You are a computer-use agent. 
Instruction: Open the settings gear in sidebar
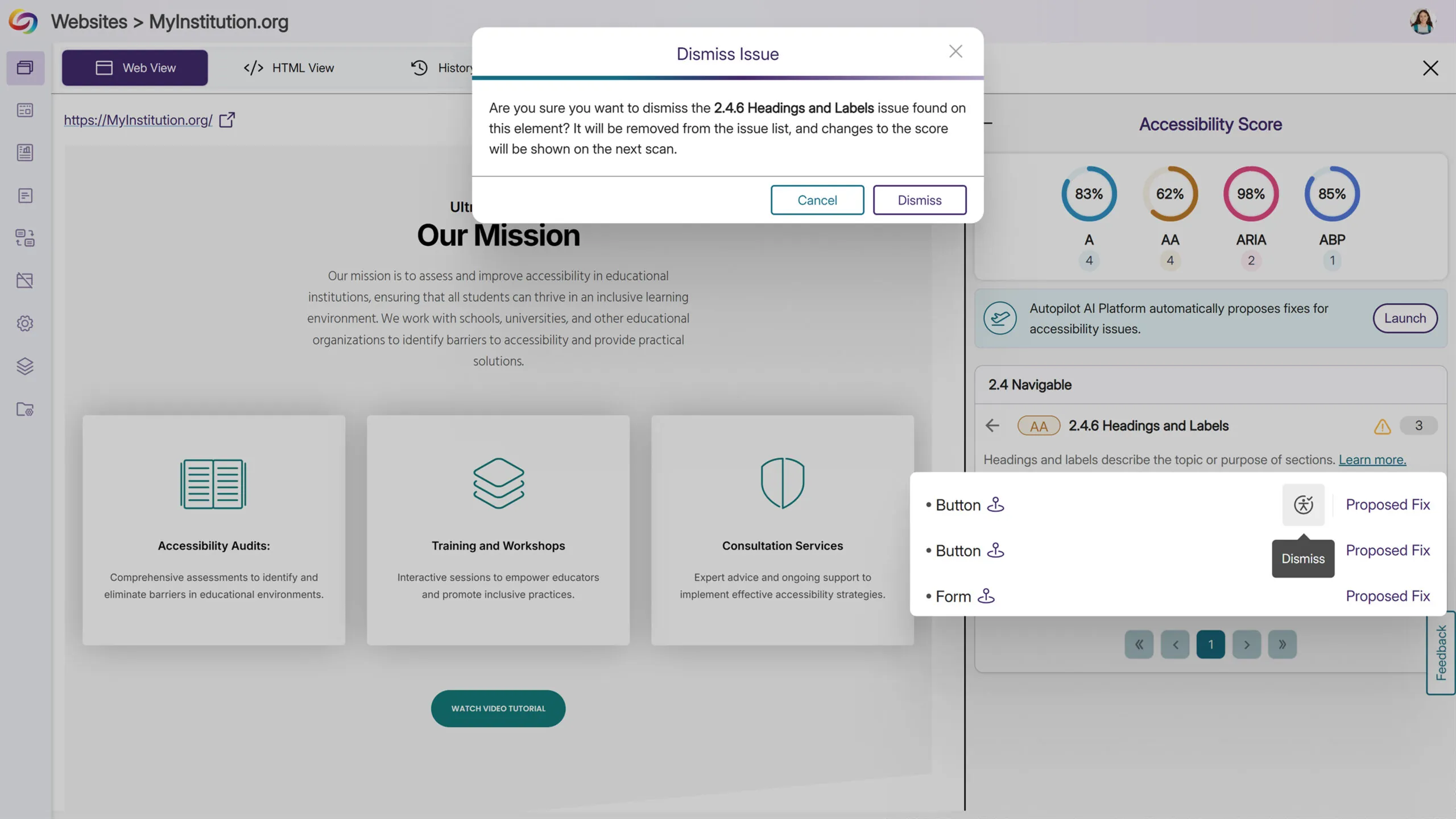pos(25,323)
